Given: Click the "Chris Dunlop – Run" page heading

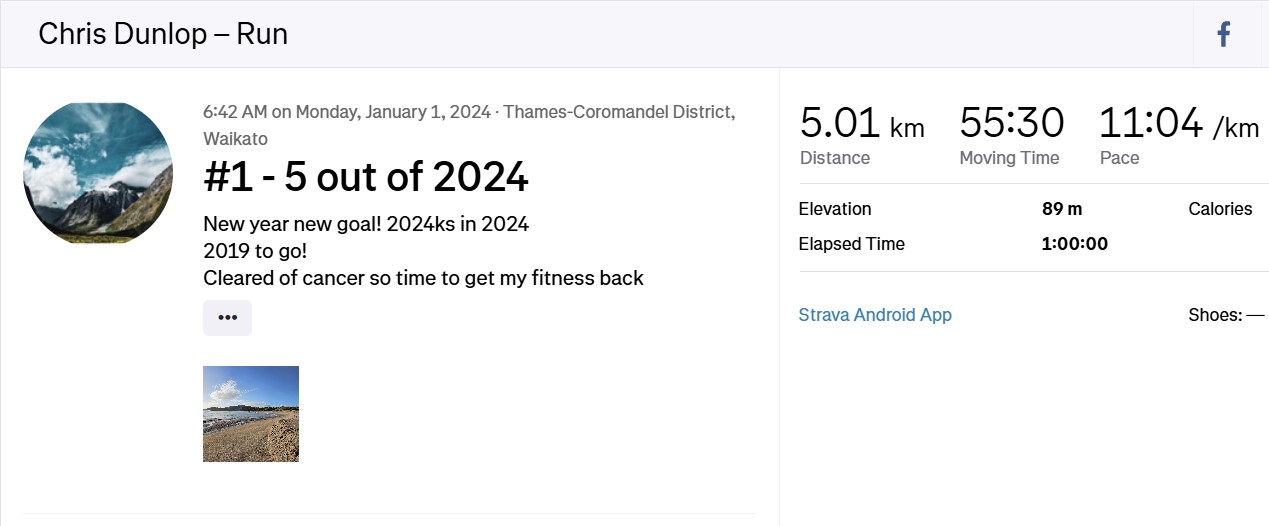Looking at the screenshot, I should pos(163,34).
